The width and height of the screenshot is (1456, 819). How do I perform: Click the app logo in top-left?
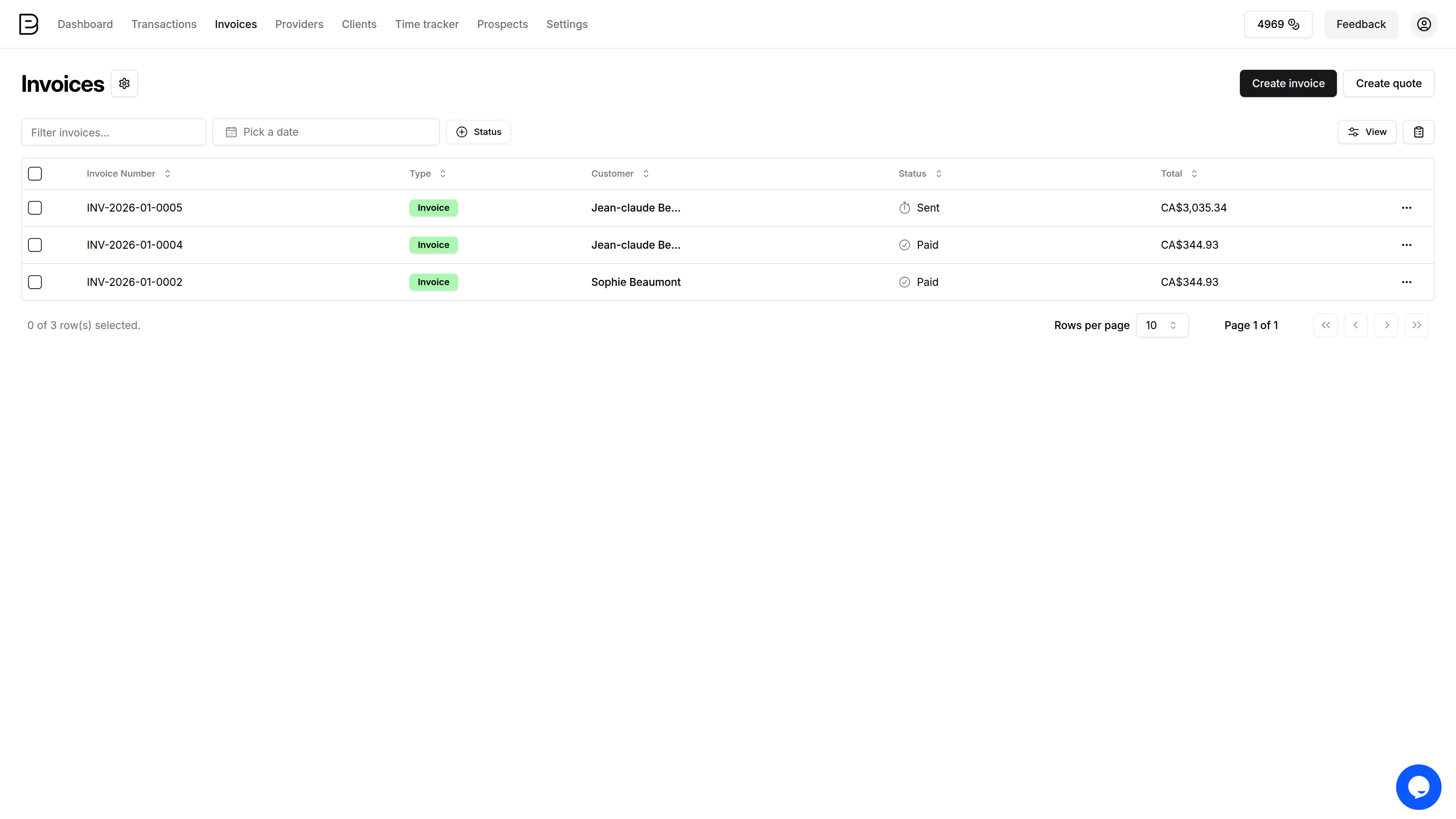pyautogui.click(x=28, y=24)
